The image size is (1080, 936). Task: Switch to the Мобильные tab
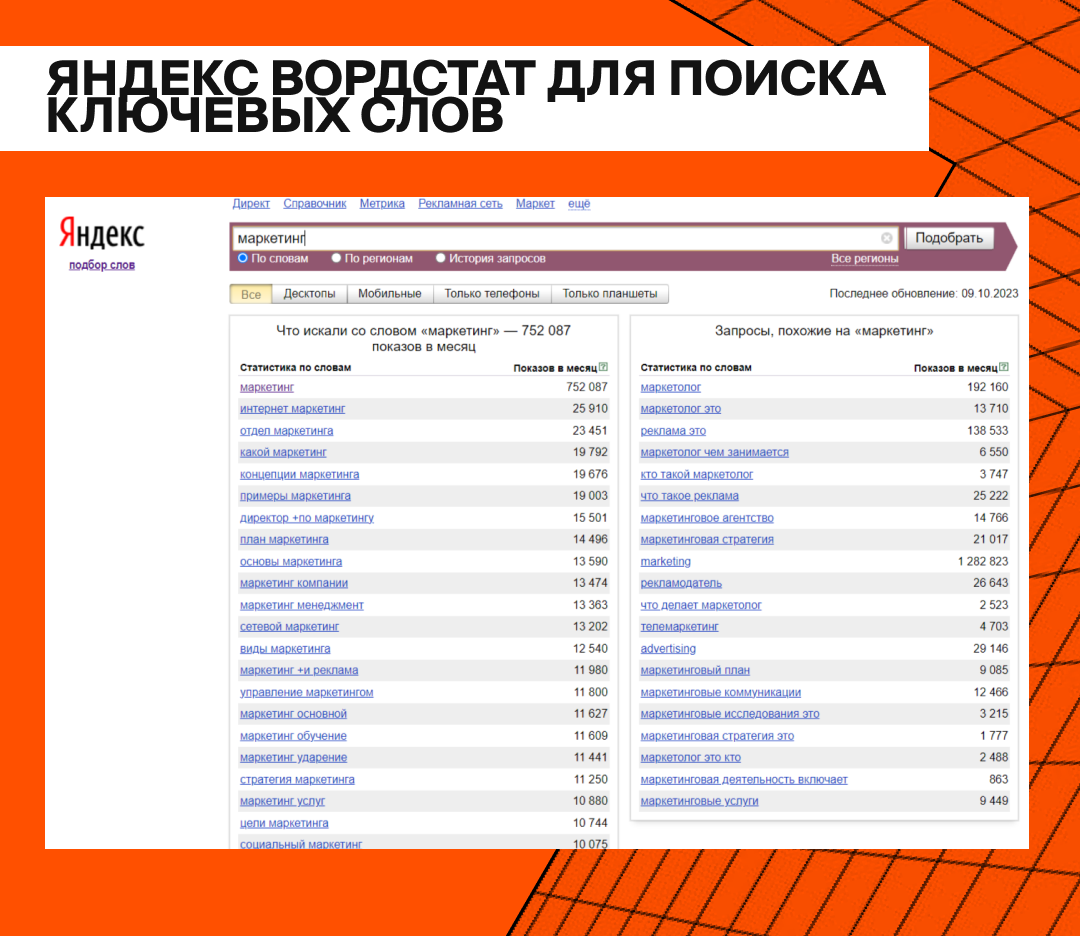click(x=390, y=294)
